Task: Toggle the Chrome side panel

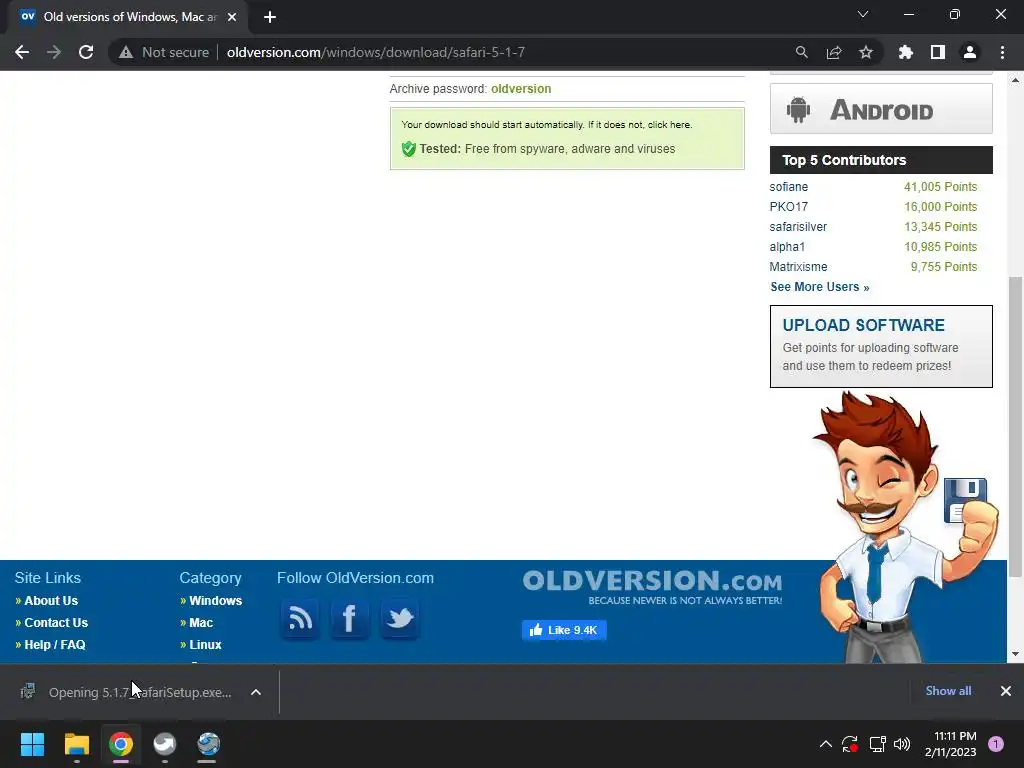Action: [x=938, y=52]
